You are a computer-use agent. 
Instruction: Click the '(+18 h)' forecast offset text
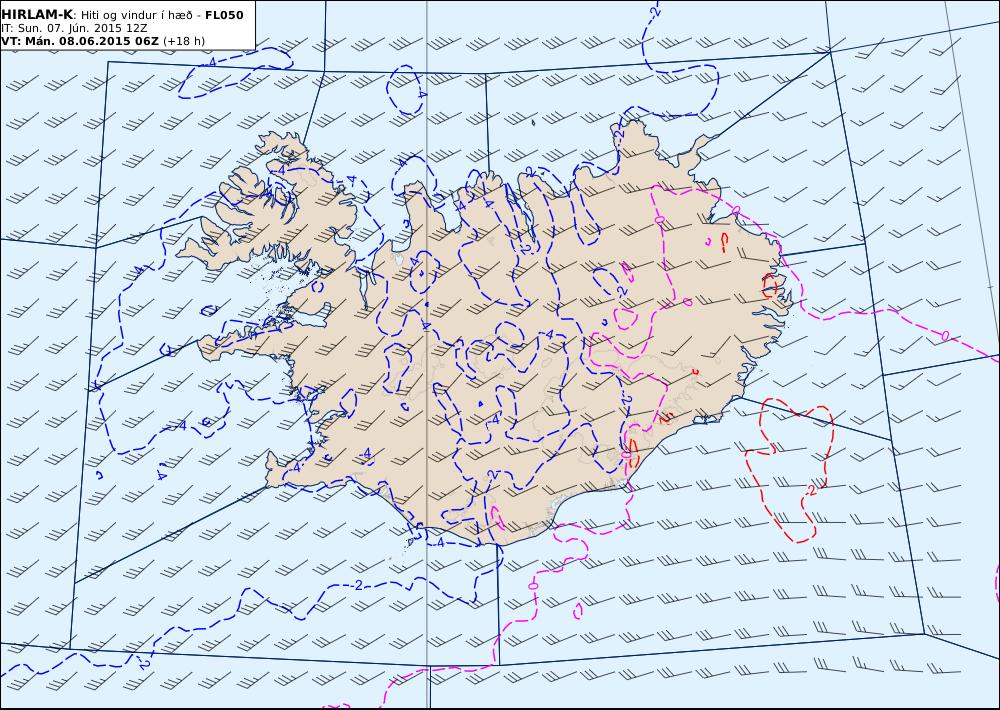point(184,41)
